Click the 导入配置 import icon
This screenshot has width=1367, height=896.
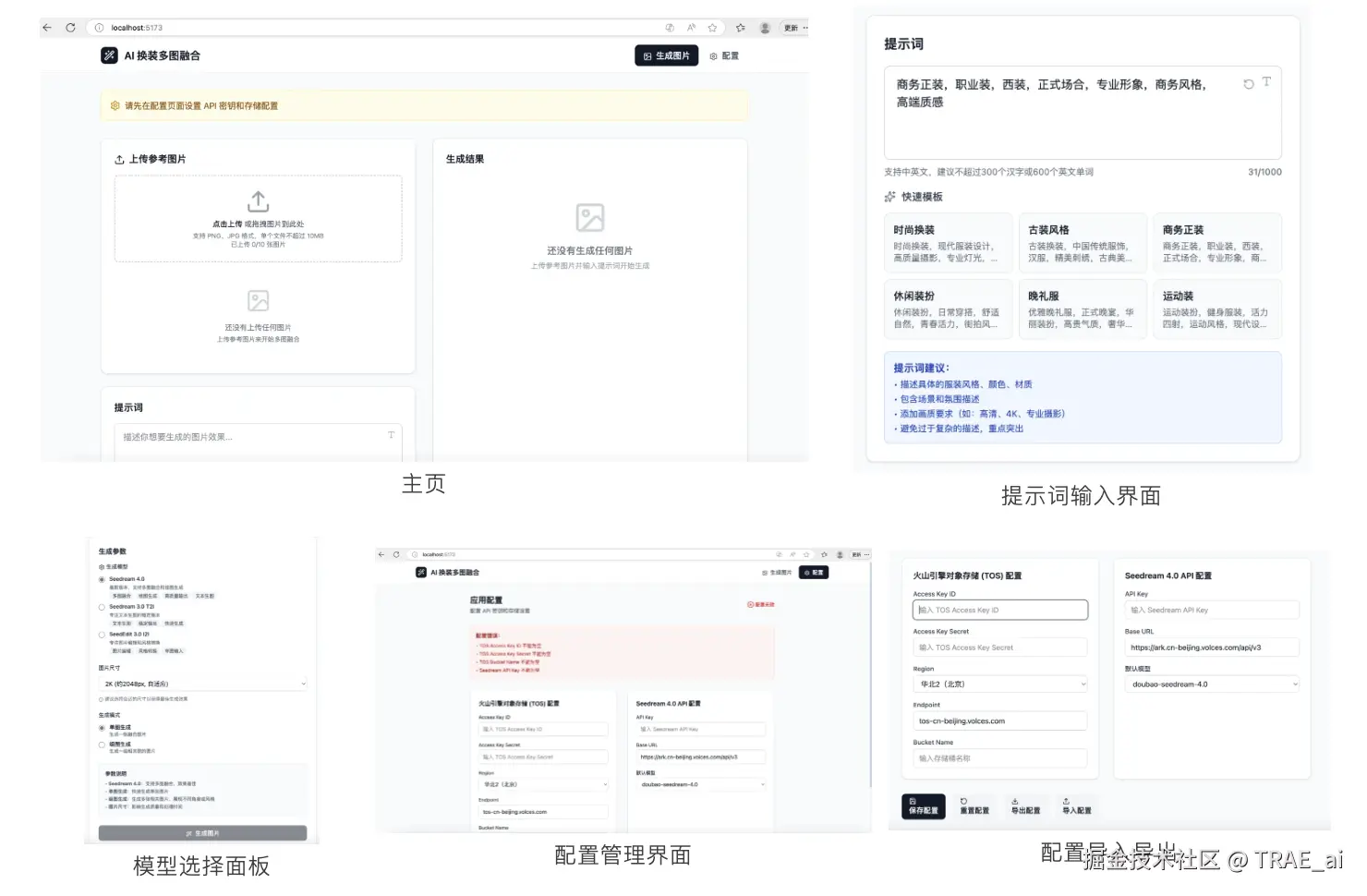coord(1077,806)
